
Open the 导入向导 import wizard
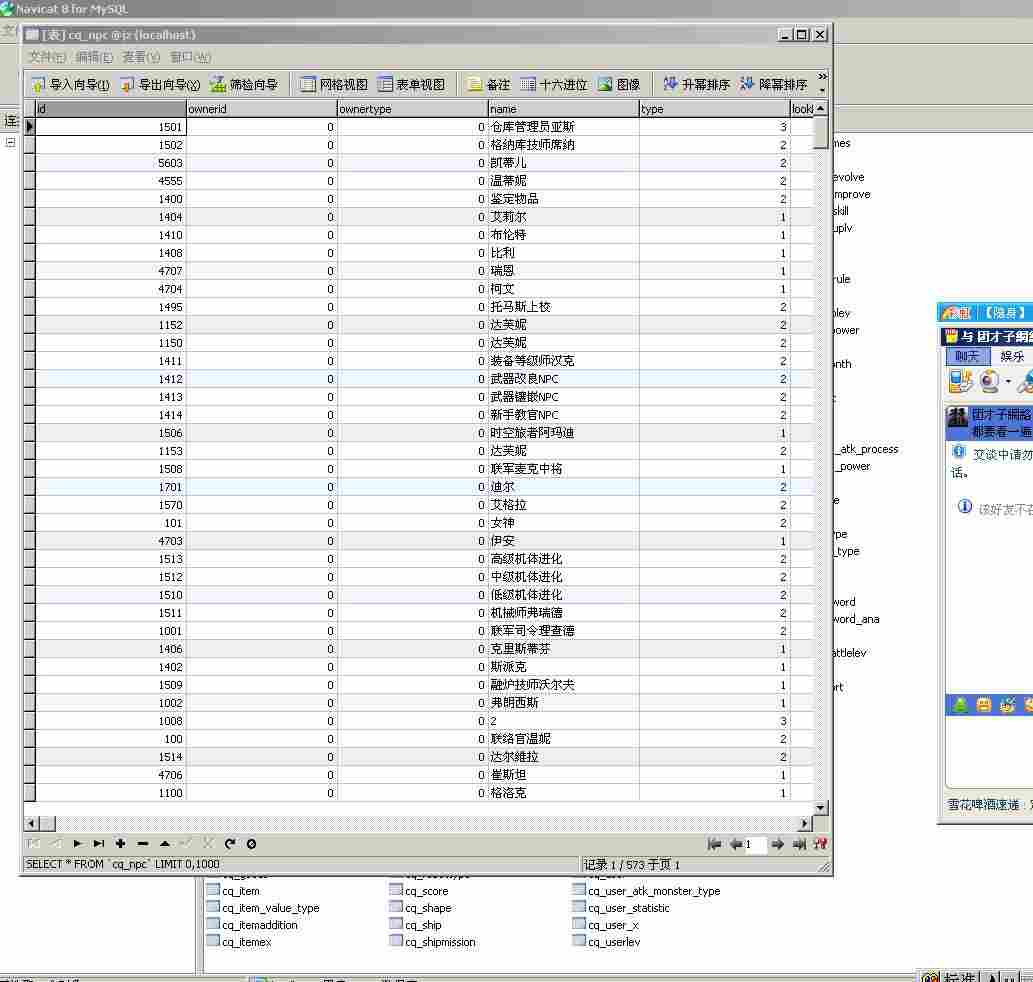70,85
